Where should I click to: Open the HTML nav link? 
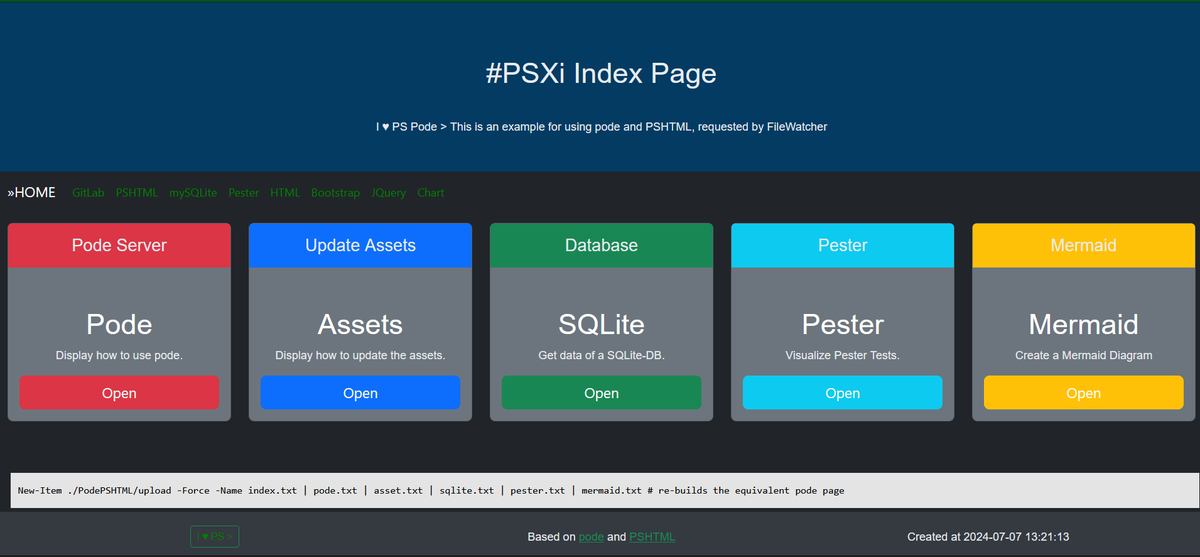click(x=285, y=193)
